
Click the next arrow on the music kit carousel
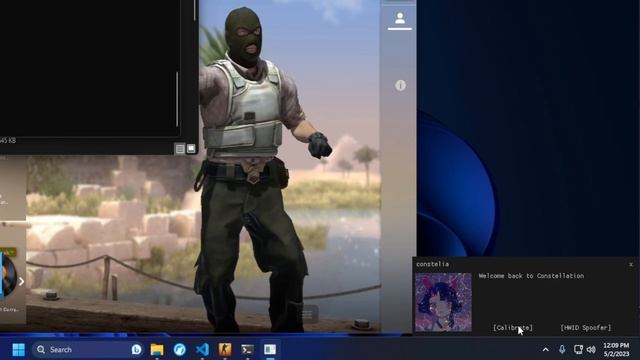[21, 281]
